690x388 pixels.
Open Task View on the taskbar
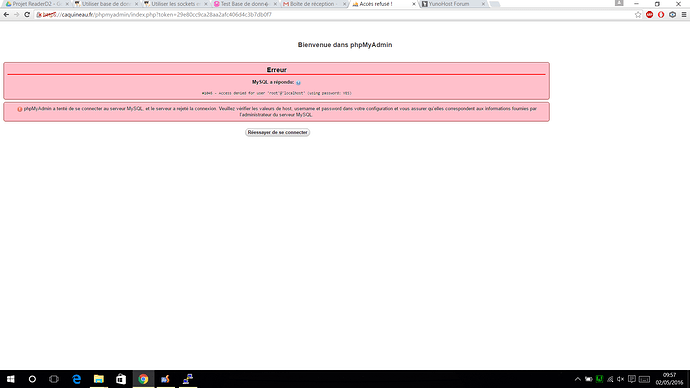coord(54,379)
